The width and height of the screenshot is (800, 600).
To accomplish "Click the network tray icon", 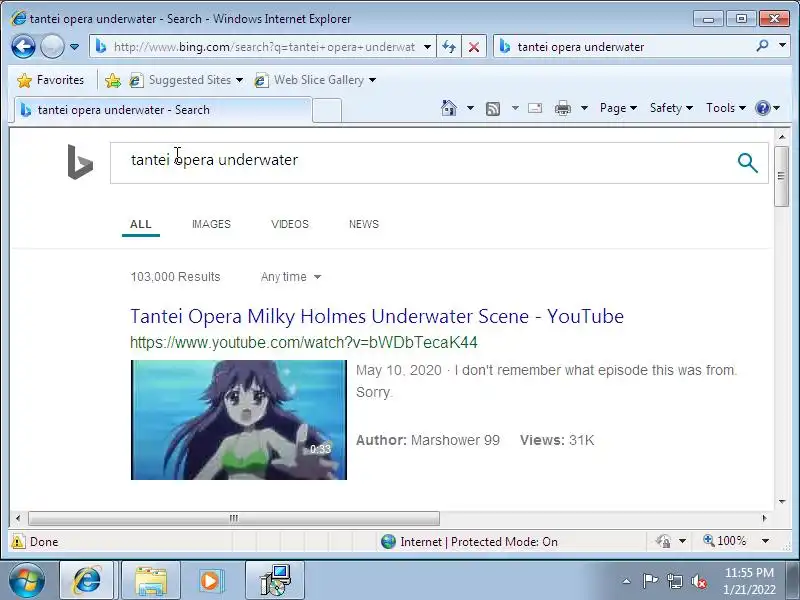I will 674,581.
